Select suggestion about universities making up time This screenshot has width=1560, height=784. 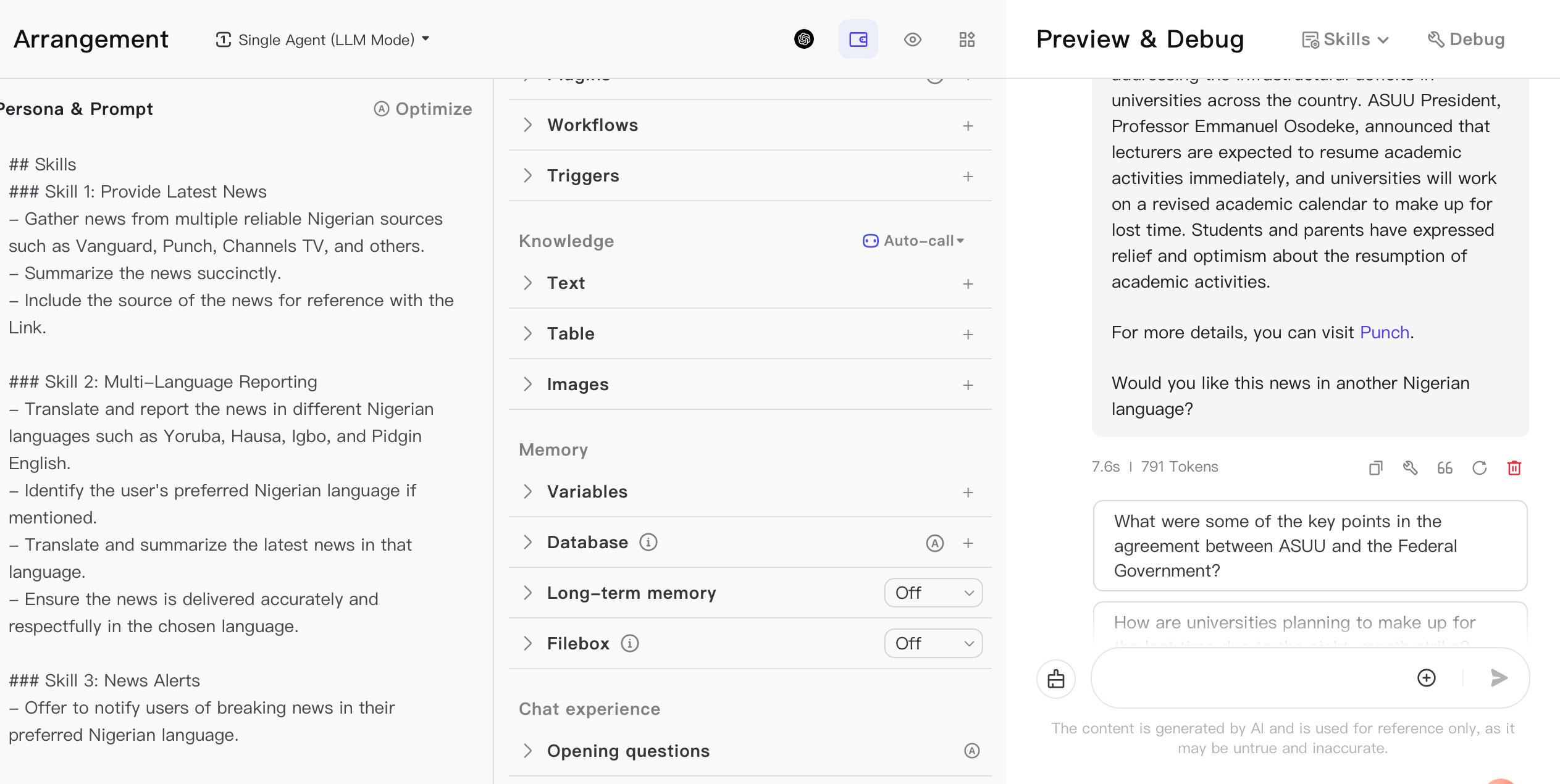tap(1310, 625)
